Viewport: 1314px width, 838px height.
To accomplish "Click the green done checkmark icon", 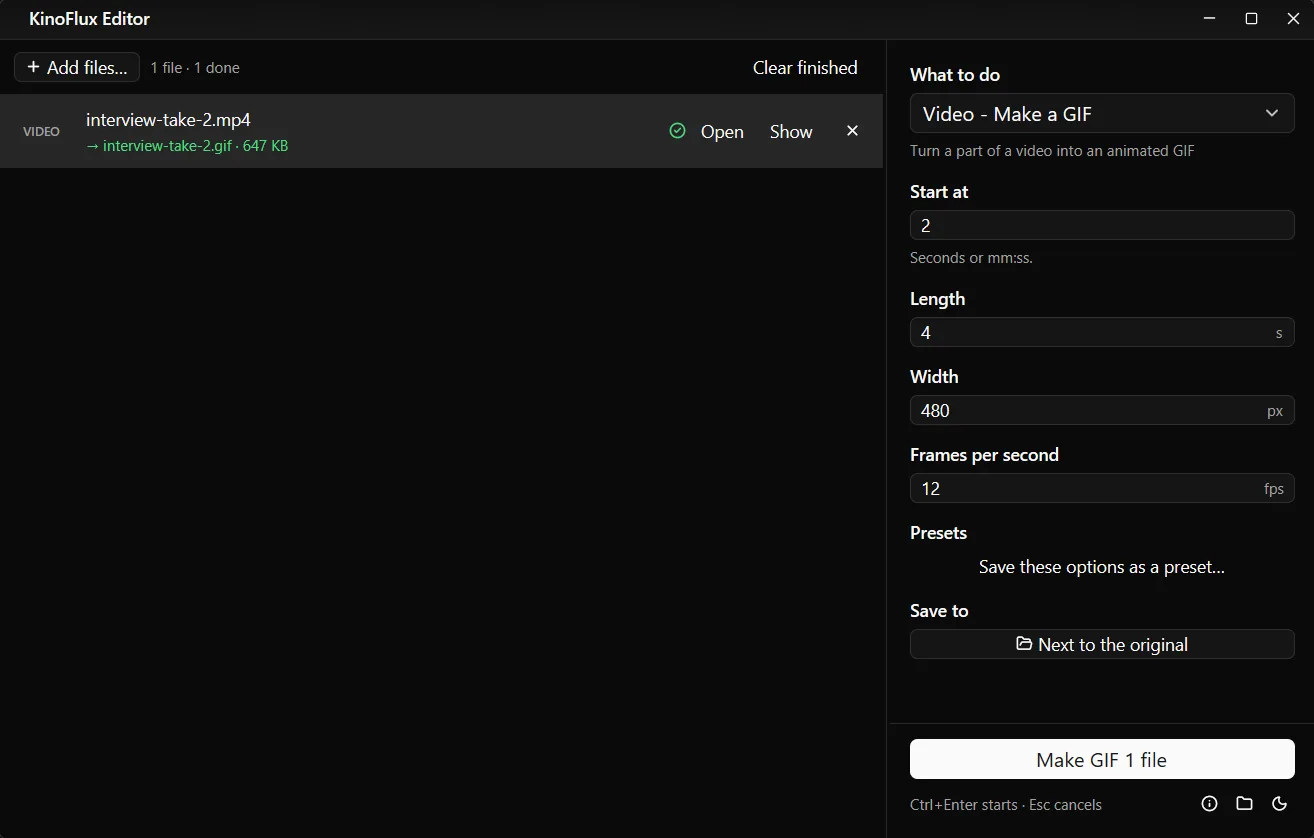I will coord(677,131).
